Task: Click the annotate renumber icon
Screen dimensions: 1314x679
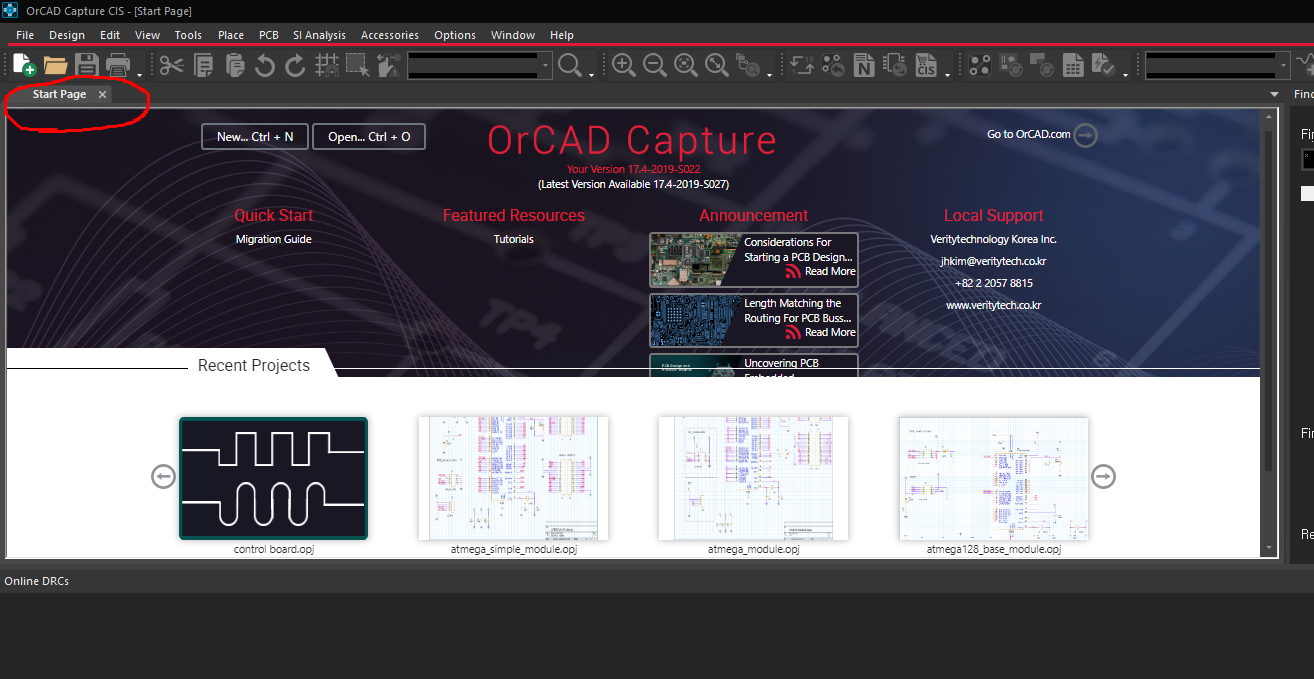Action: [802, 66]
